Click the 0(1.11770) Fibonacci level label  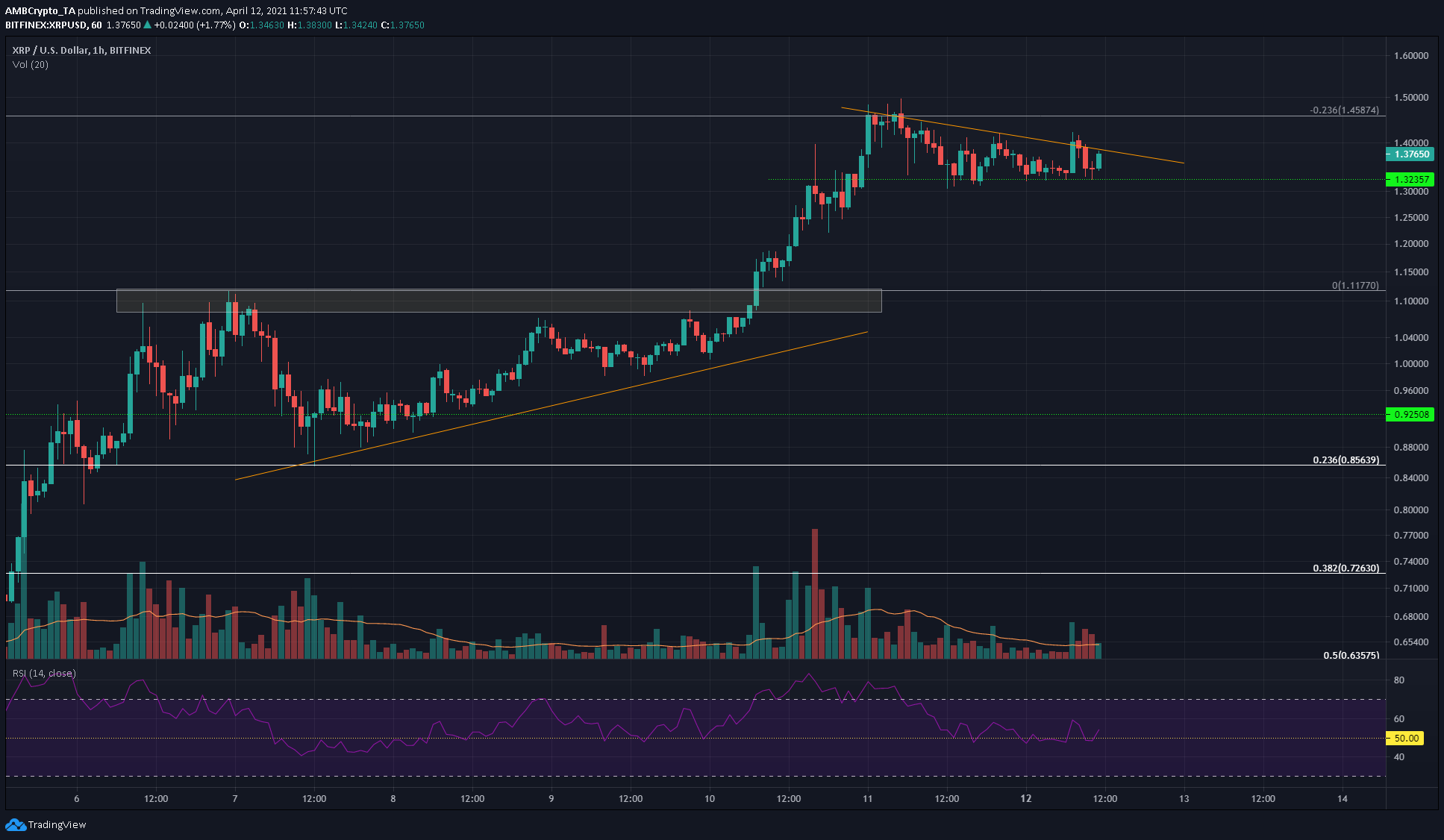pos(1355,285)
